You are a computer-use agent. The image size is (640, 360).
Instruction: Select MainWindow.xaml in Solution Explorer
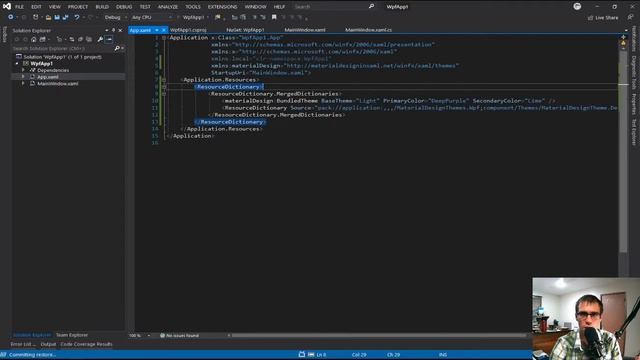[58, 83]
